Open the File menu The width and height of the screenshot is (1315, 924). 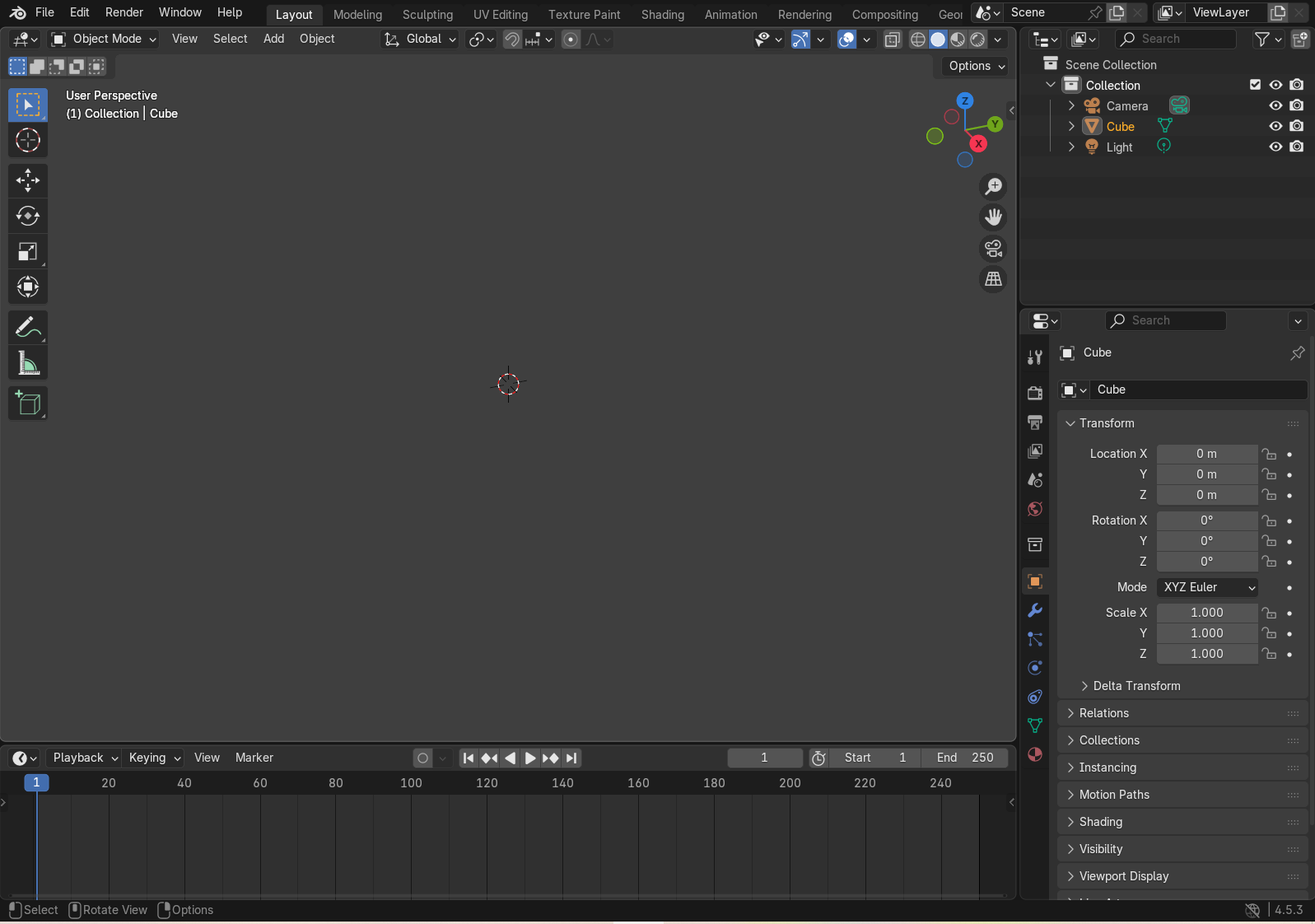click(45, 12)
